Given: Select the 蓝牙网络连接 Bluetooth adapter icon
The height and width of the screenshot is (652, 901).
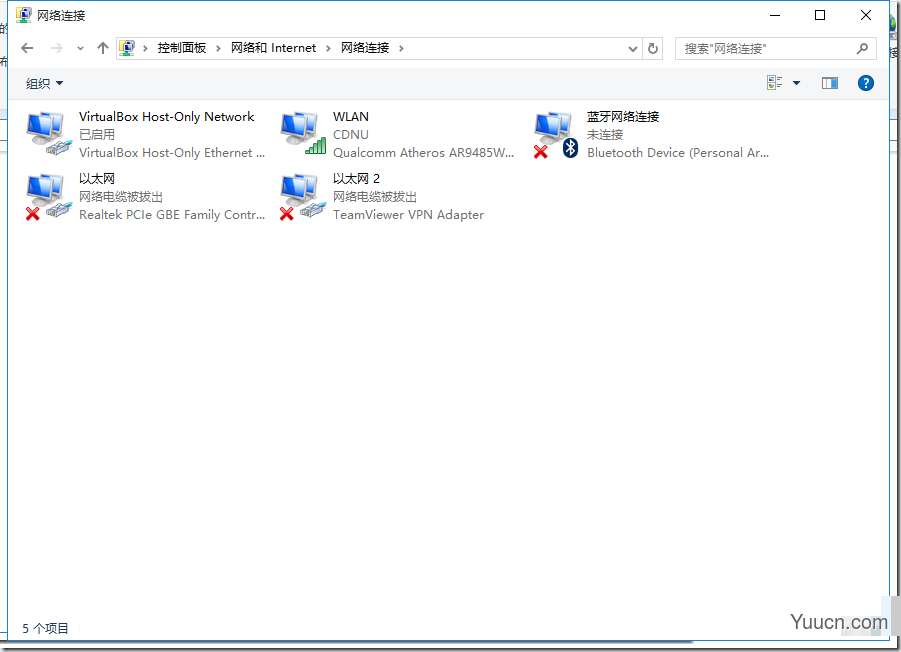Looking at the screenshot, I should click(556, 135).
